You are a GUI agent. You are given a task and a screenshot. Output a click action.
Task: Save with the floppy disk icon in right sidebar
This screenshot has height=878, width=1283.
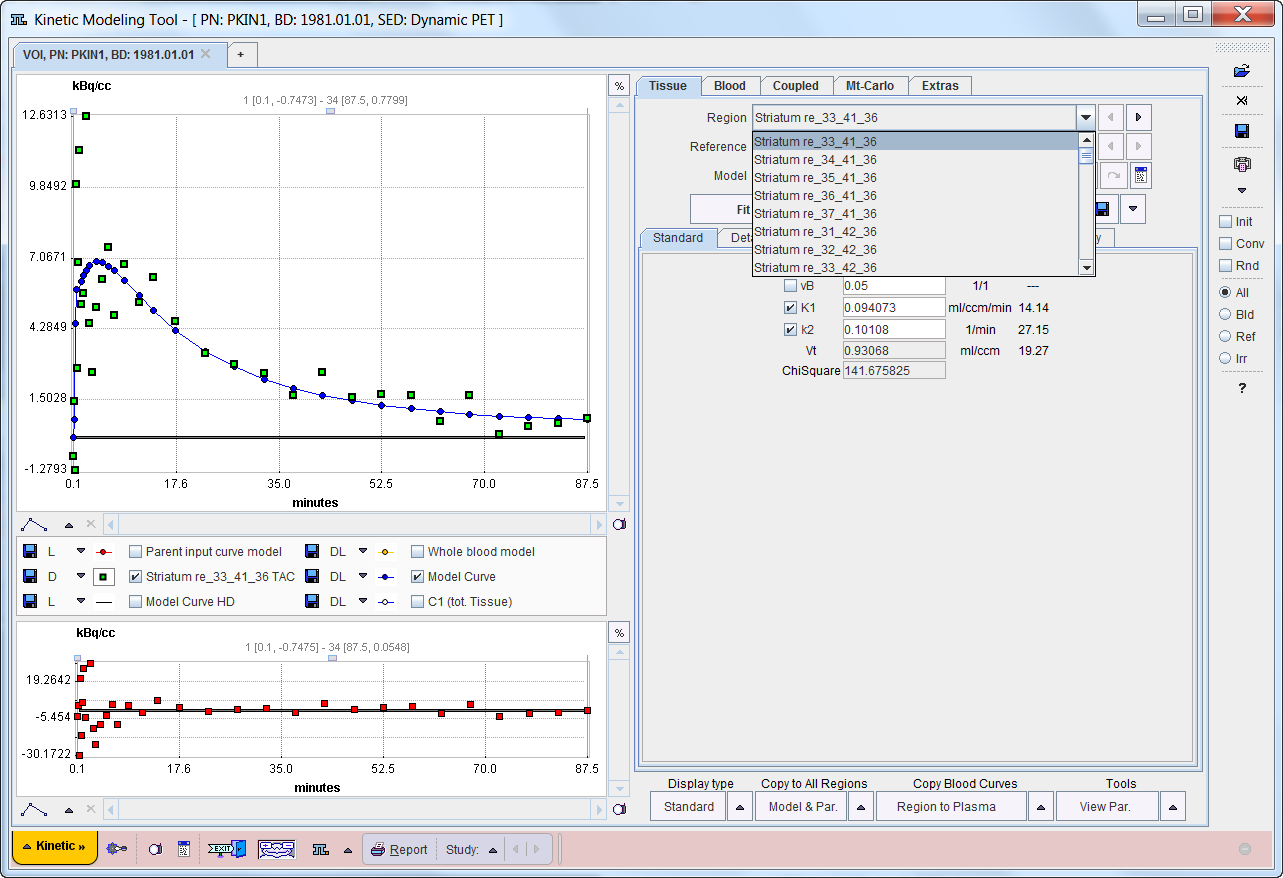(1242, 131)
